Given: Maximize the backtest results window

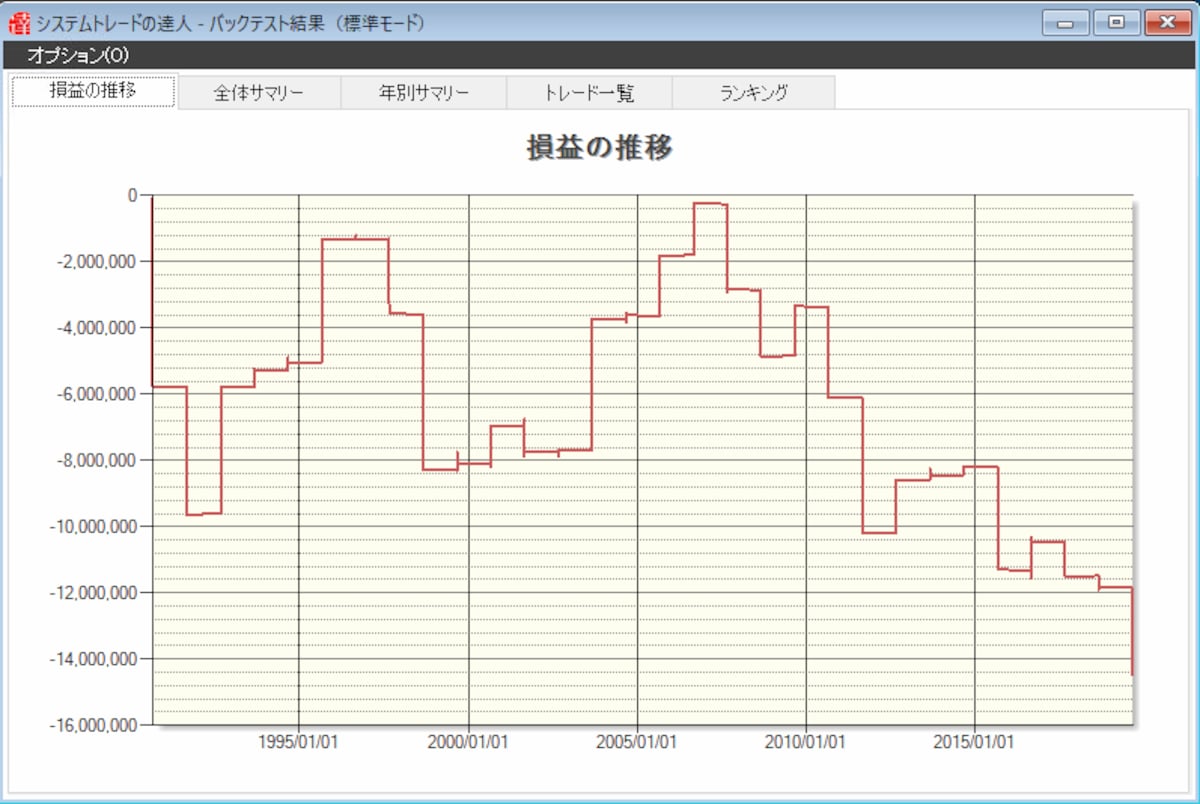Looking at the screenshot, I should 1116,21.
